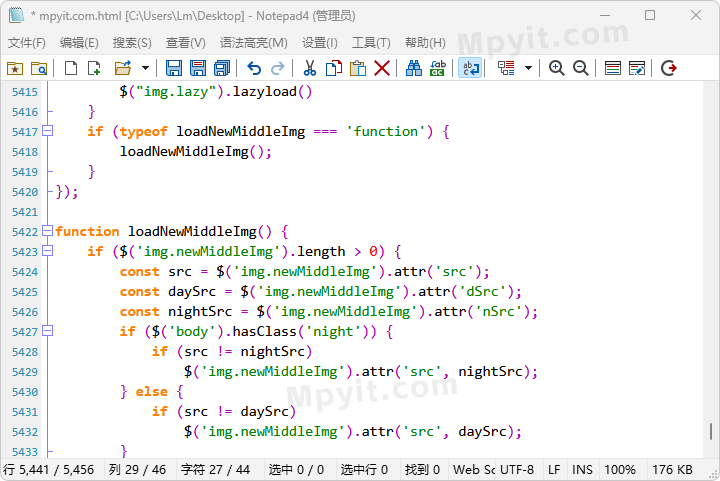Image resolution: width=720 pixels, height=481 pixels.
Task: Zoom out with magnifier minus icon
Action: pyautogui.click(x=581, y=68)
